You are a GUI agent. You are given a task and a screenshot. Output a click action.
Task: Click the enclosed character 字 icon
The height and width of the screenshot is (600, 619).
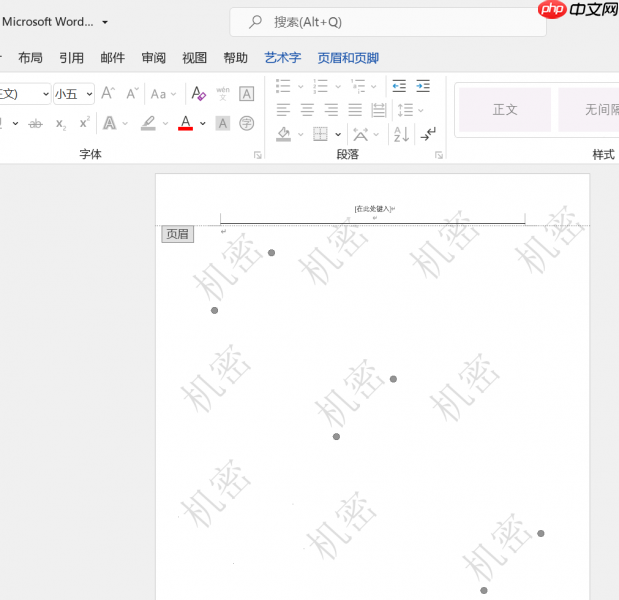[x=247, y=124]
